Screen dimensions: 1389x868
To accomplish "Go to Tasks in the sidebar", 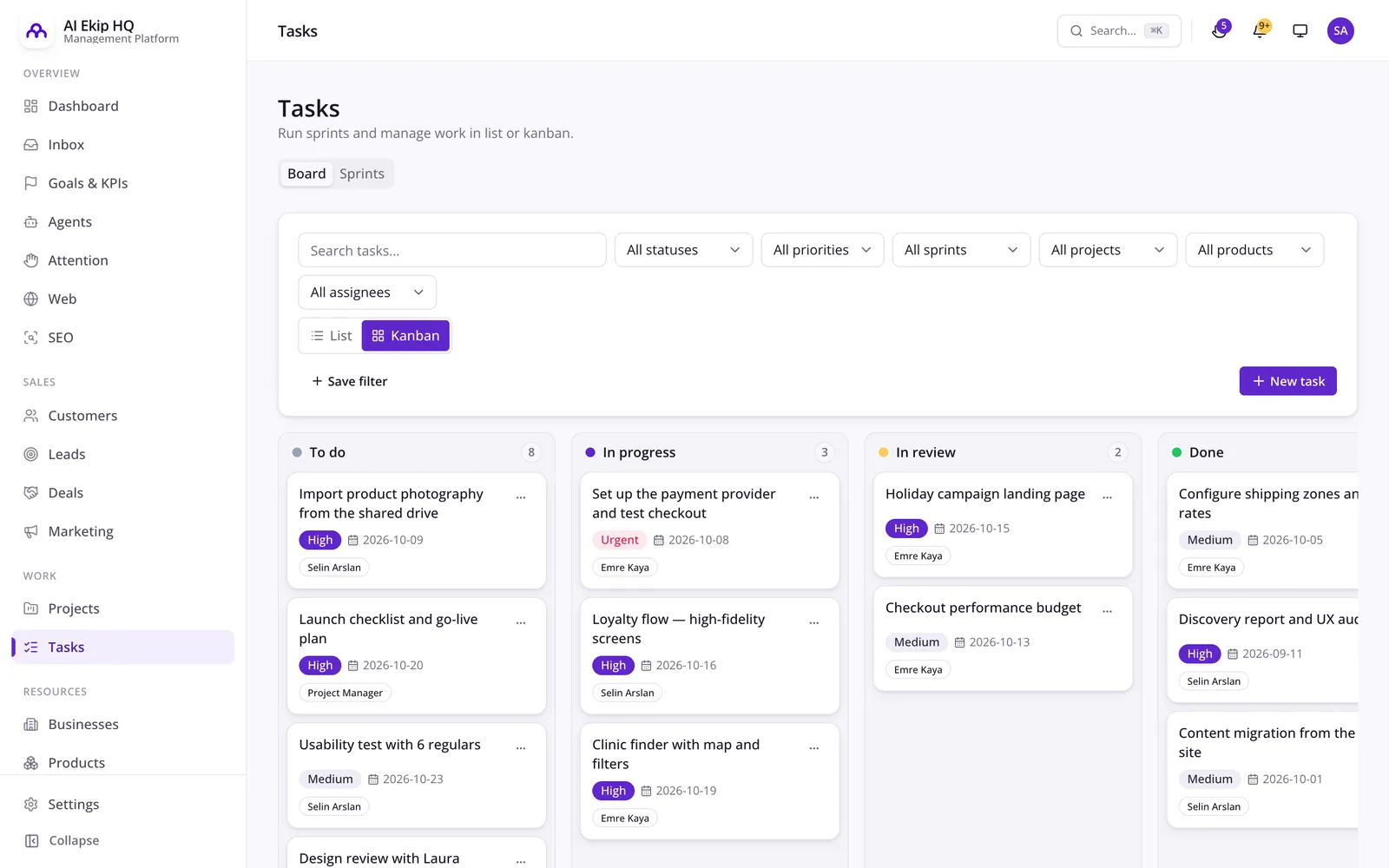I will pyautogui.click(x=123, y=648).
